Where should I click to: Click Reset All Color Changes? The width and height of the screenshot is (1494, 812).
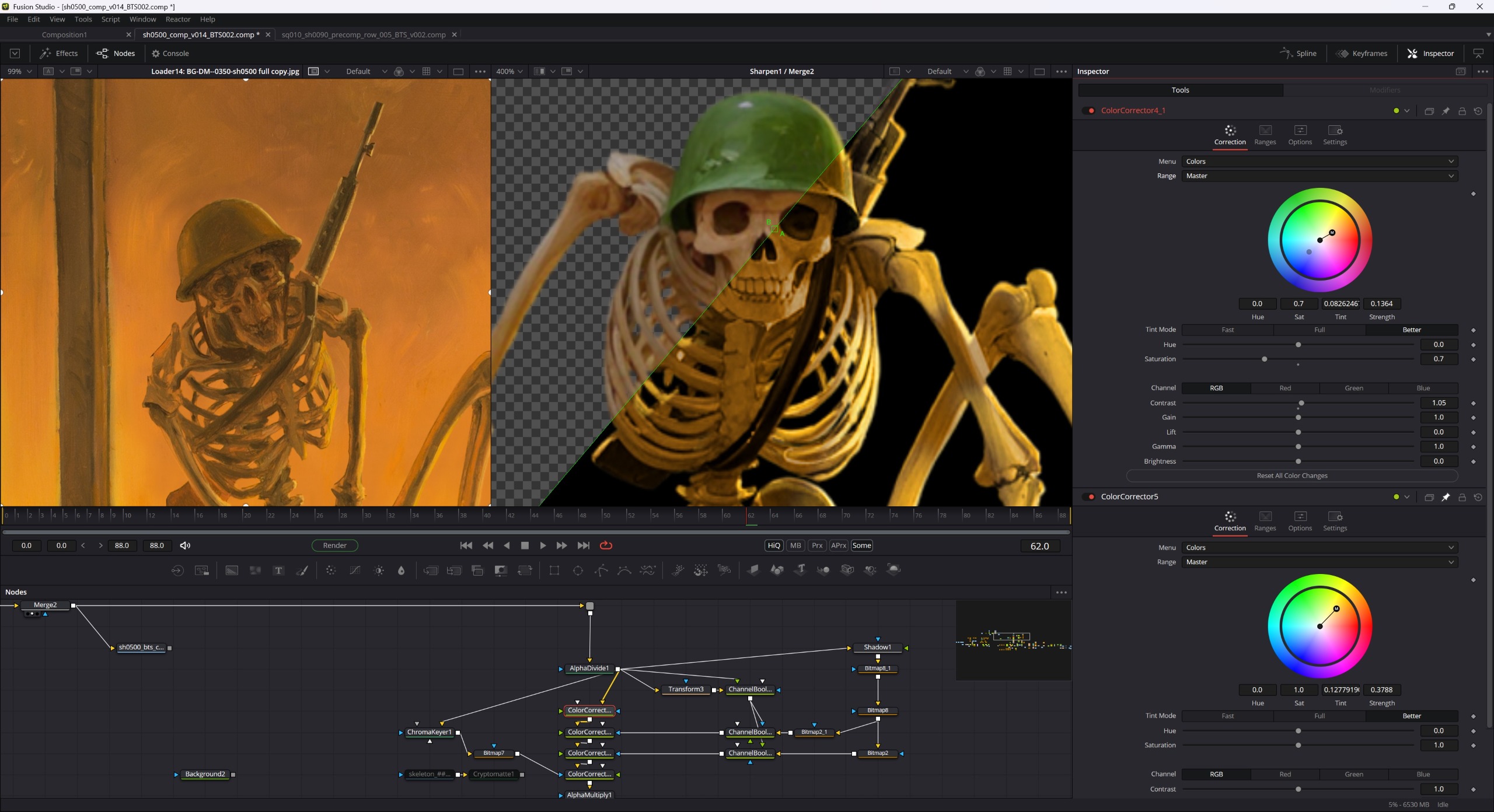[x=1292, y=476]
